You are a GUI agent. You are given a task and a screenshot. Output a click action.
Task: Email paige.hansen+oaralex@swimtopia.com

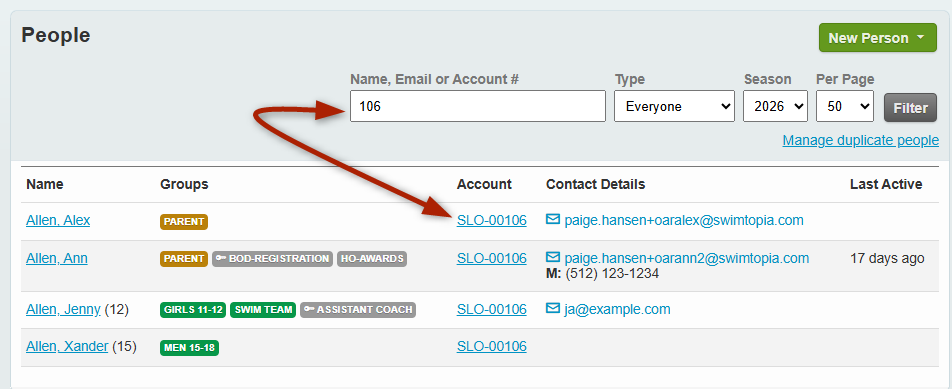click(684, 220)
